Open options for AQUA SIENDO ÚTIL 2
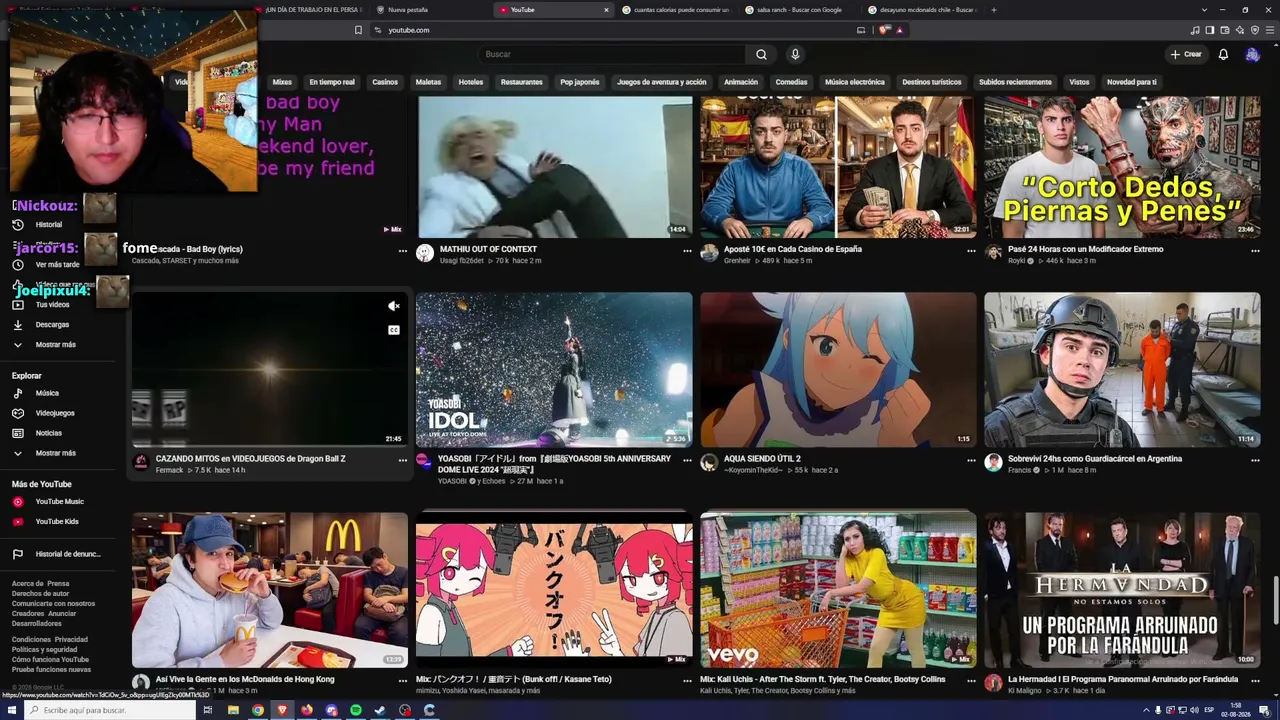 point(971,461)
